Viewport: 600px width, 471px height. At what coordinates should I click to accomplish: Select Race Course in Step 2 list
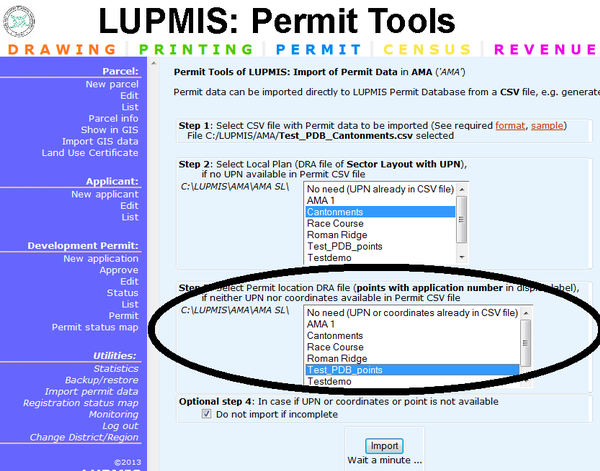click(380, 223)
